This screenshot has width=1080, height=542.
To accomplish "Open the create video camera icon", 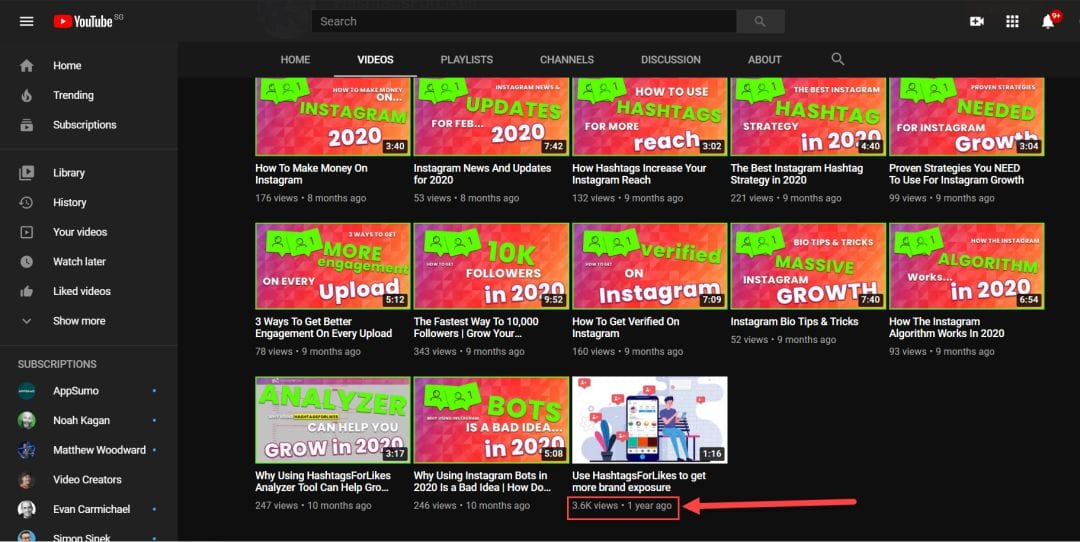I will (x=977, y=21).
